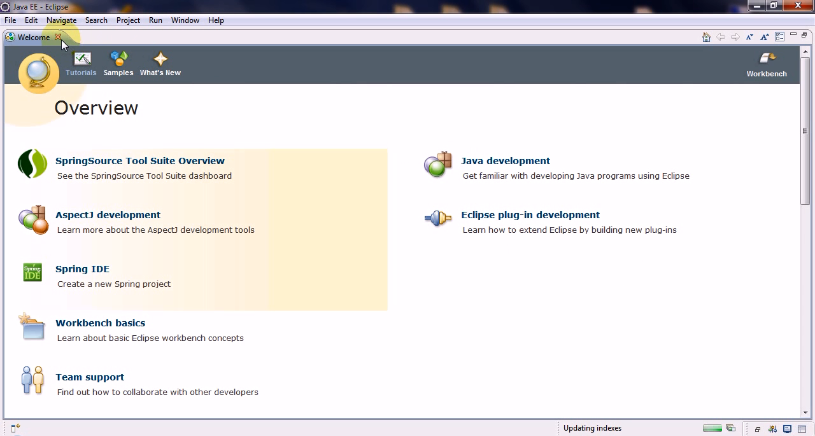Click the Team support people icon
815x436 pixels.
[32, 379]
